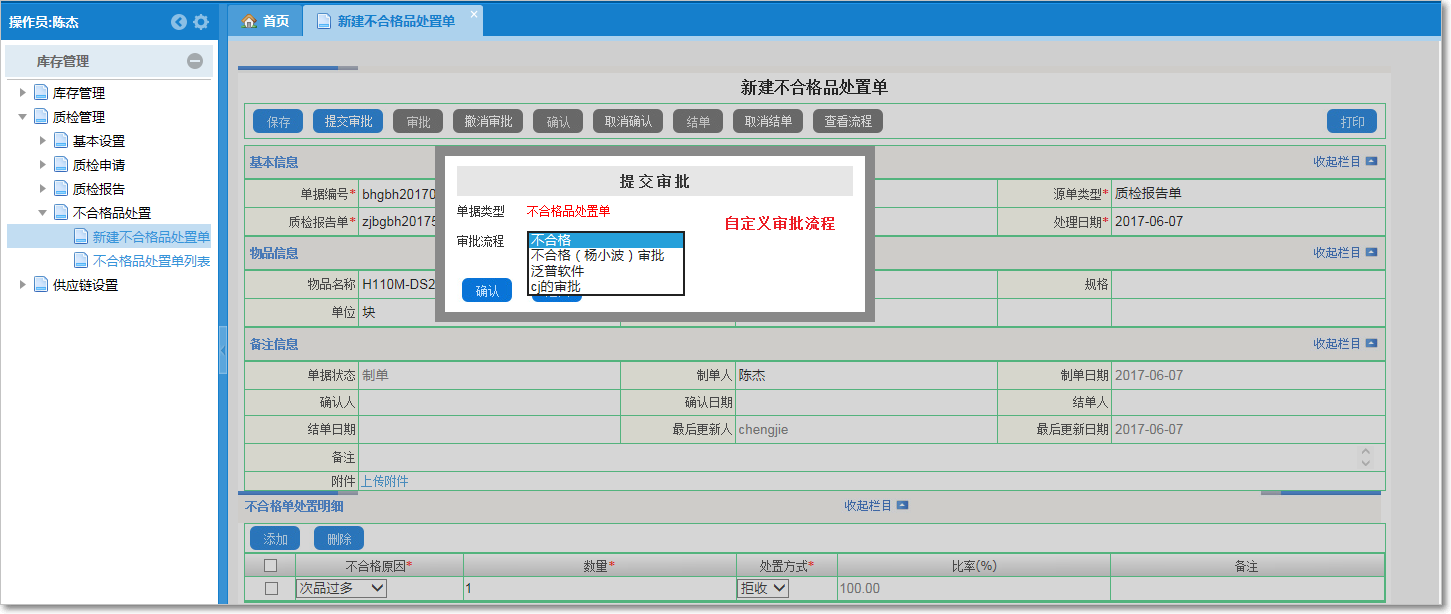Toggle the 库存管理 panel collapse minus icon

click(196, 61)
